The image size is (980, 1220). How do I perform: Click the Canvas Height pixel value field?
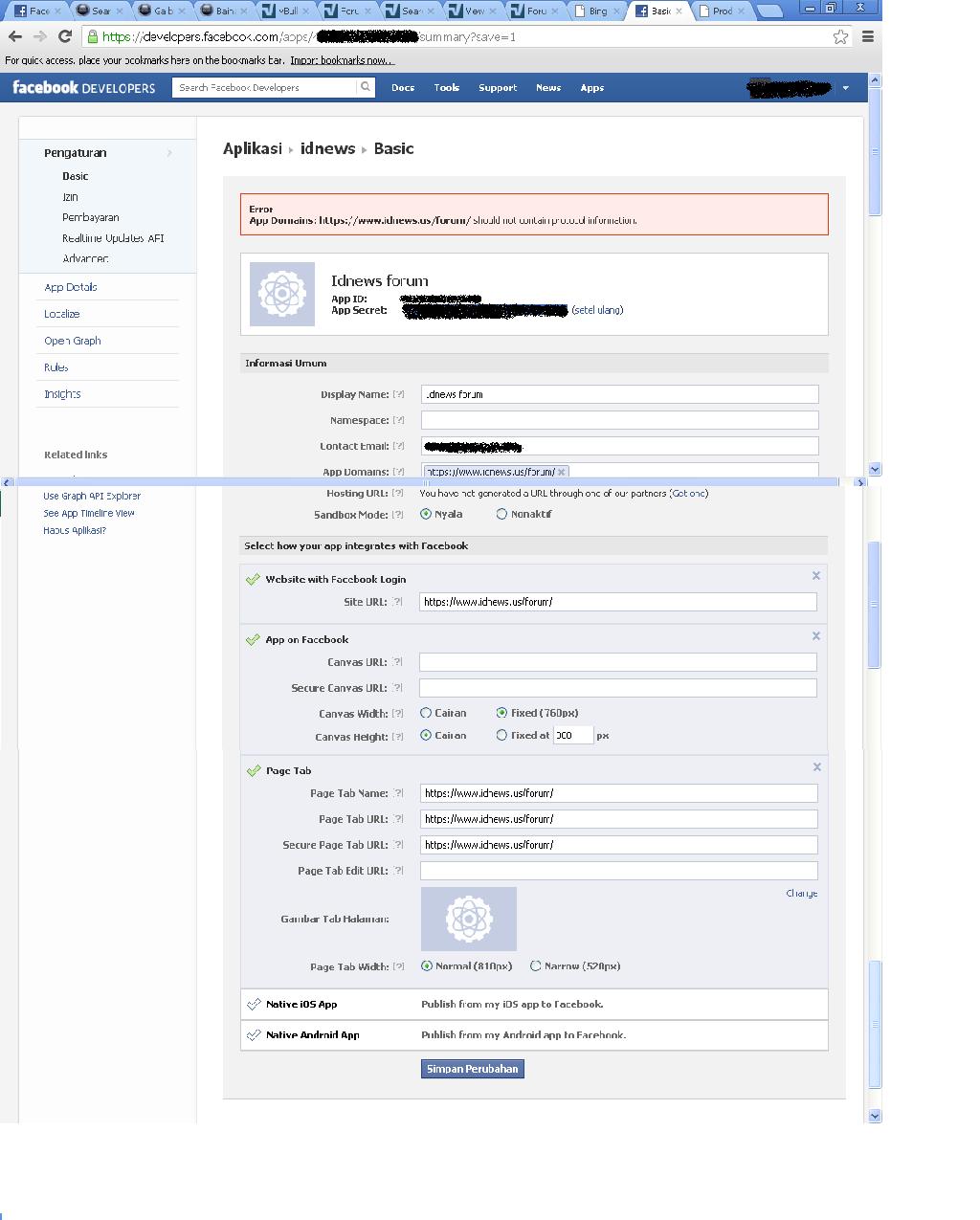573,736
